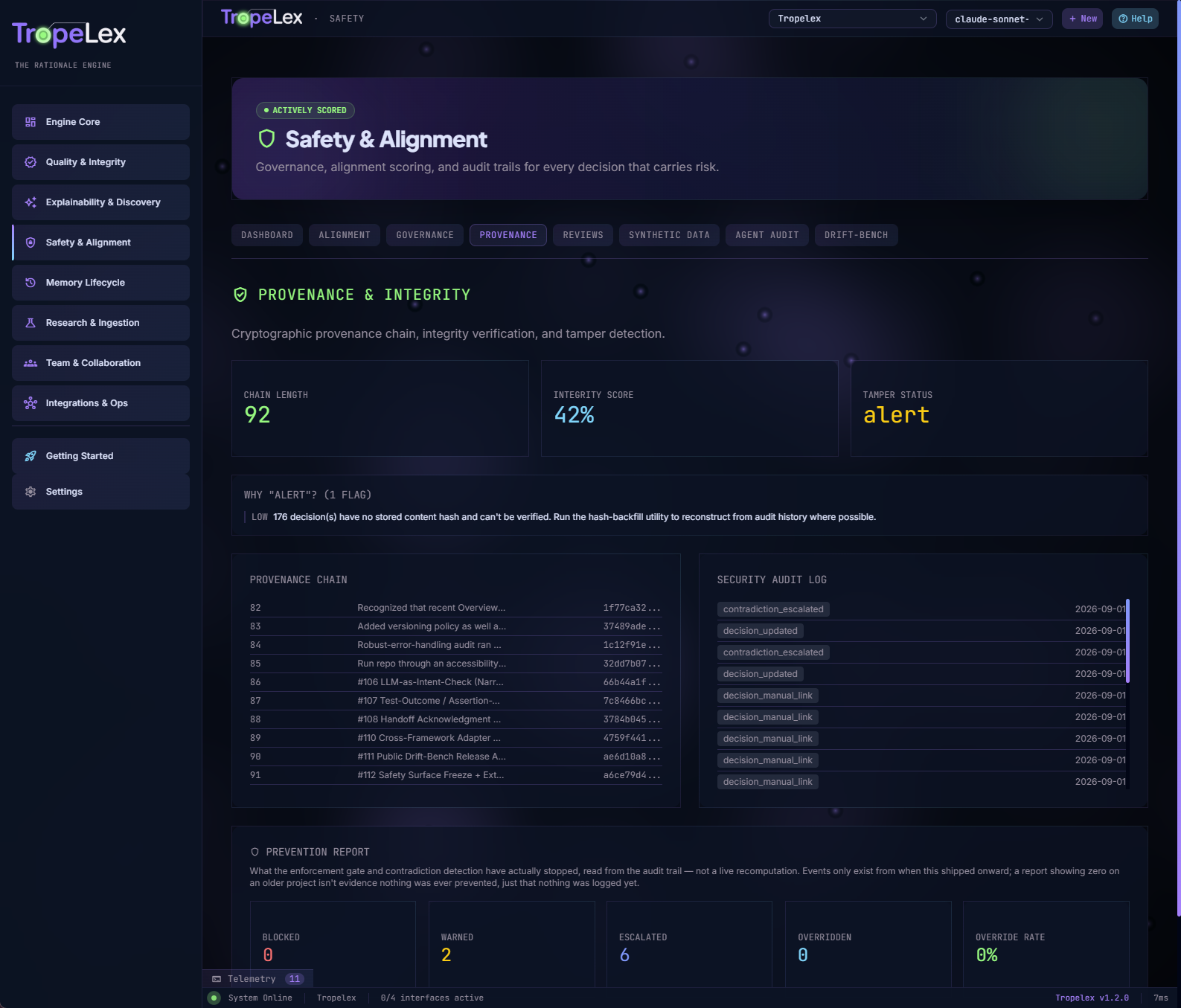Open the Synthetic Data tab
The image size is (1181, 1008).
tap(669, 235)
